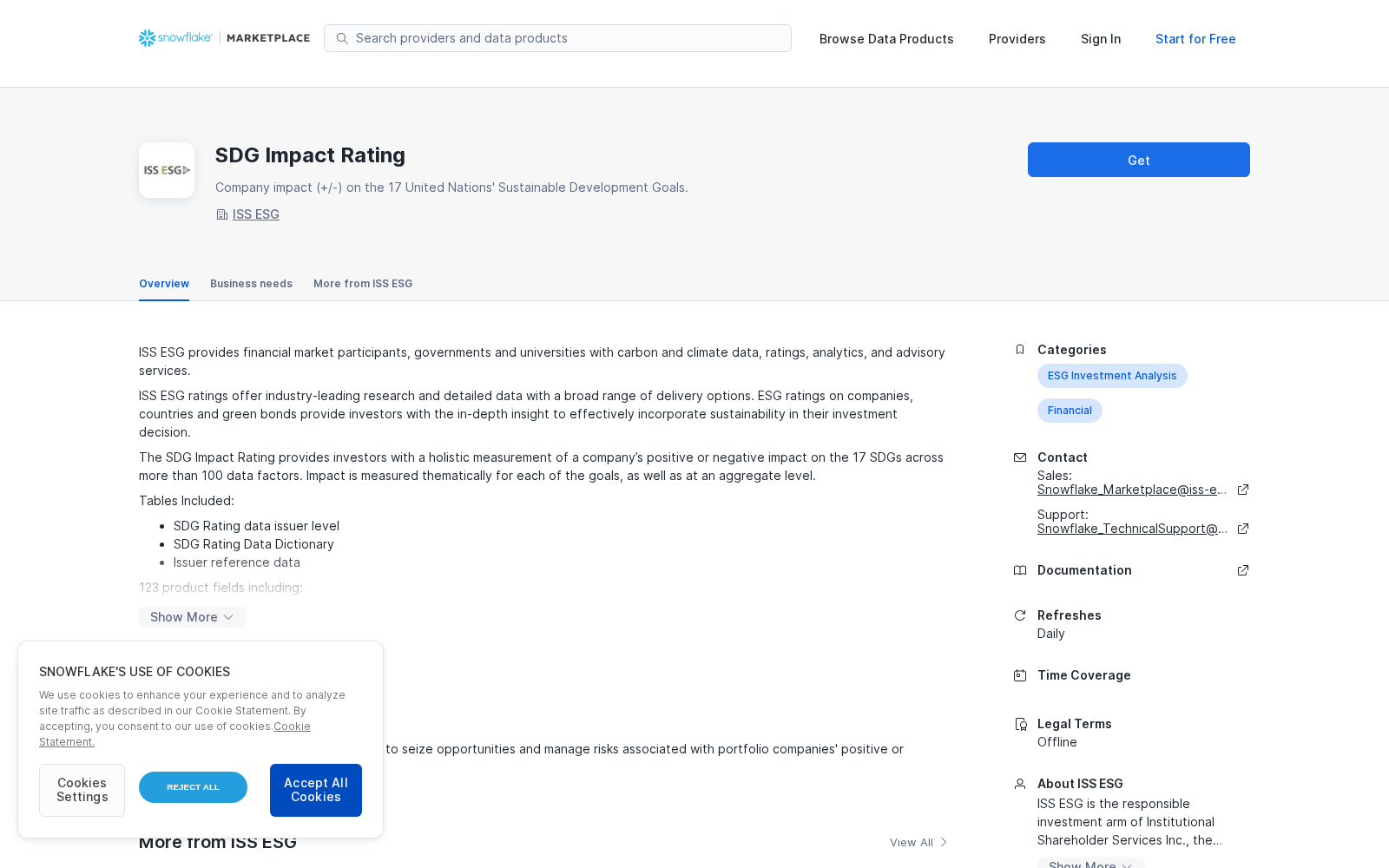Click the search magnifier icon
Image resolution: width=1389 pixels, height=868 pixels.
tap(342, 38)
